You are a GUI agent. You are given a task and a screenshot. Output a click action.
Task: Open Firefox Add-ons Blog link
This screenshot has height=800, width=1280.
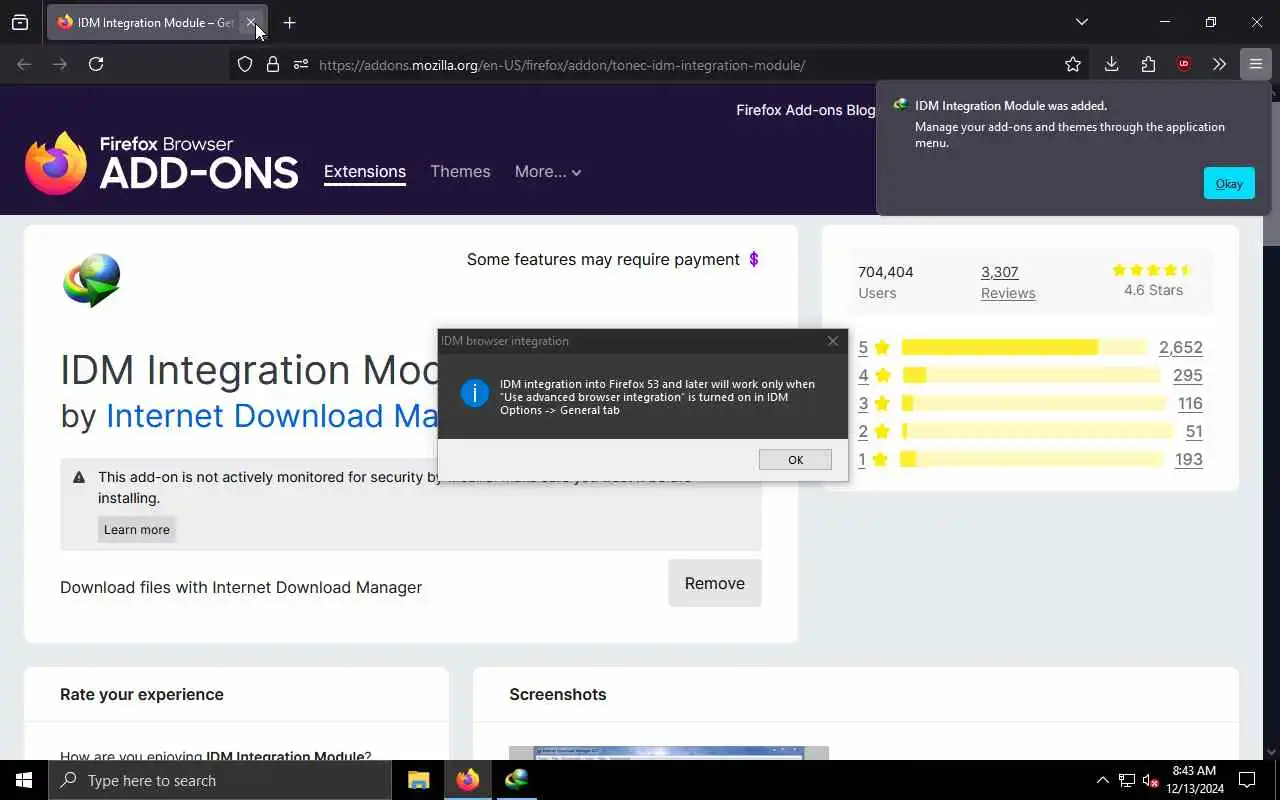[805, 110]
